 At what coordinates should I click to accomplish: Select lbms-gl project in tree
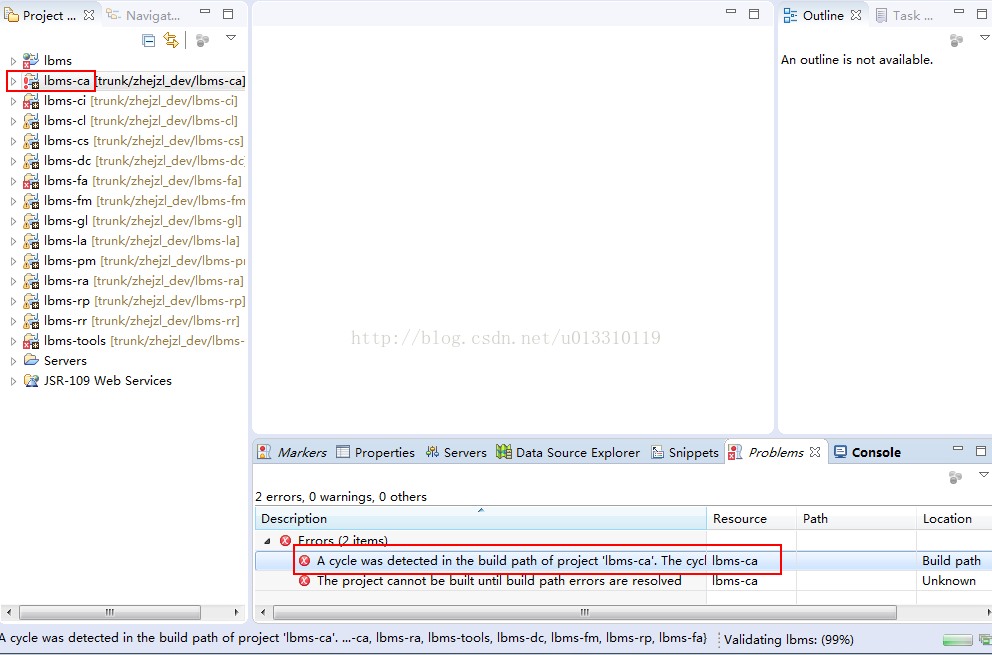click(142, 221)
